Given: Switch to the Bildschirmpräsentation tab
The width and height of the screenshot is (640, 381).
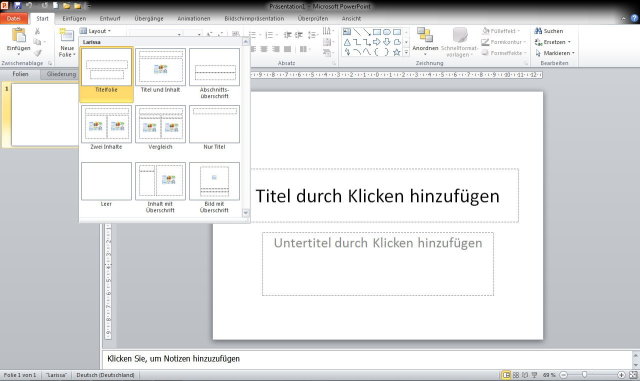Looking at the screenshot, I should [x=254, y=18].
